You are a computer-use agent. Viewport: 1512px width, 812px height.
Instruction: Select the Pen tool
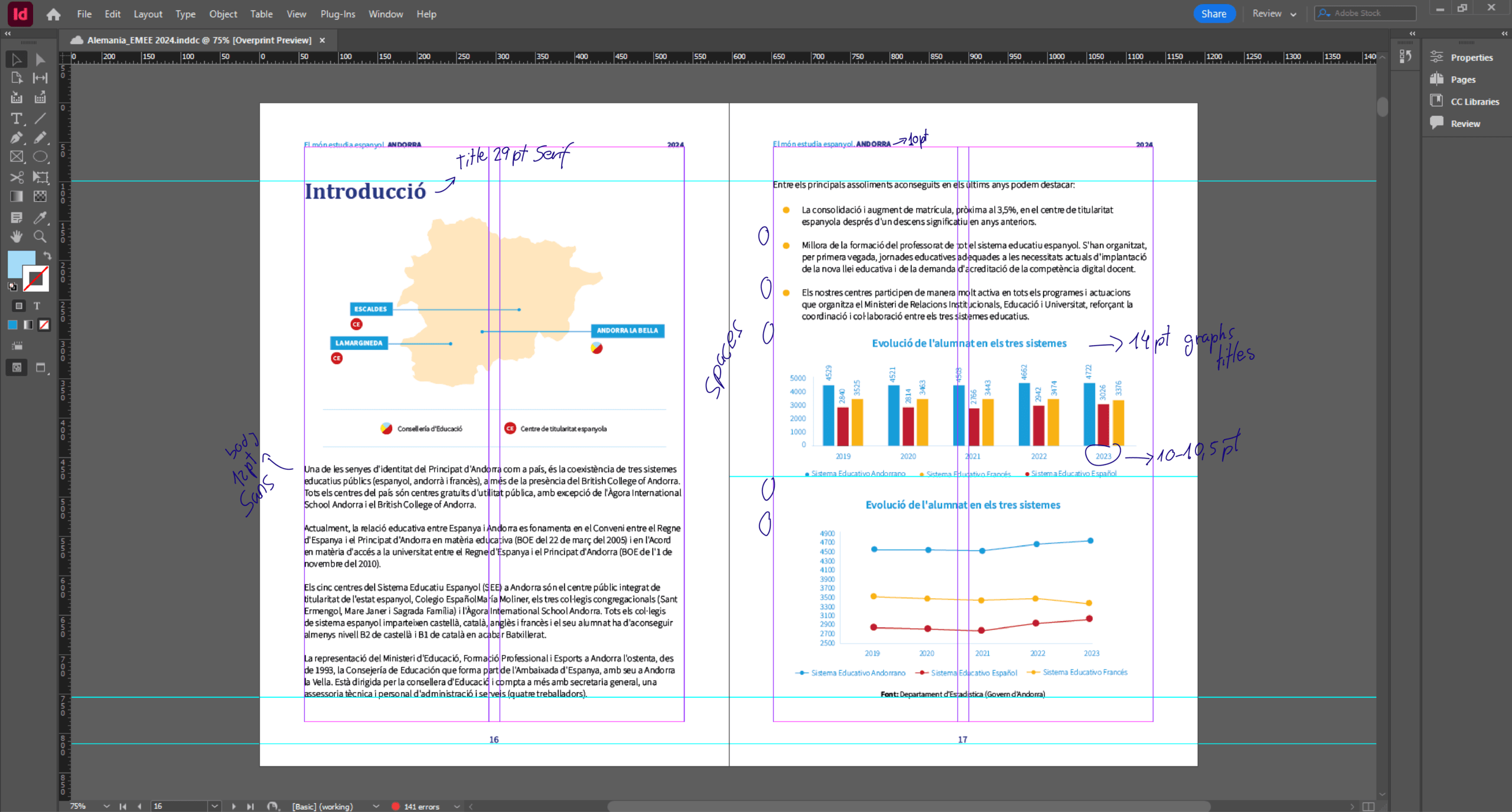16,138
